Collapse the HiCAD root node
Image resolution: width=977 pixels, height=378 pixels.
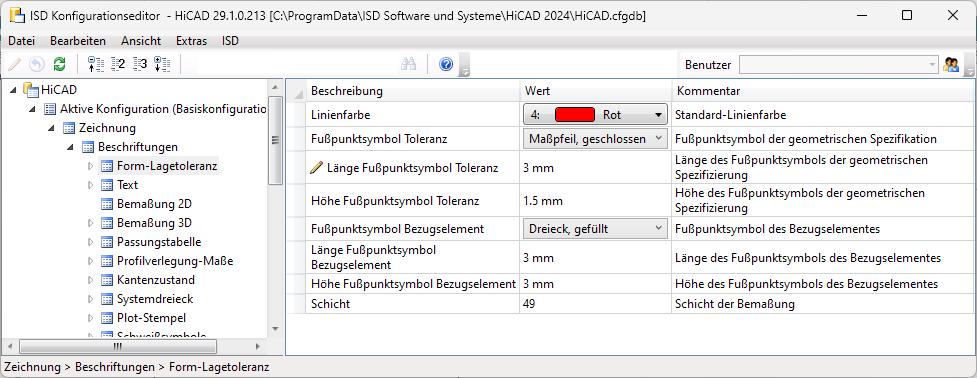pyautogui.click(x=14, y=90)
